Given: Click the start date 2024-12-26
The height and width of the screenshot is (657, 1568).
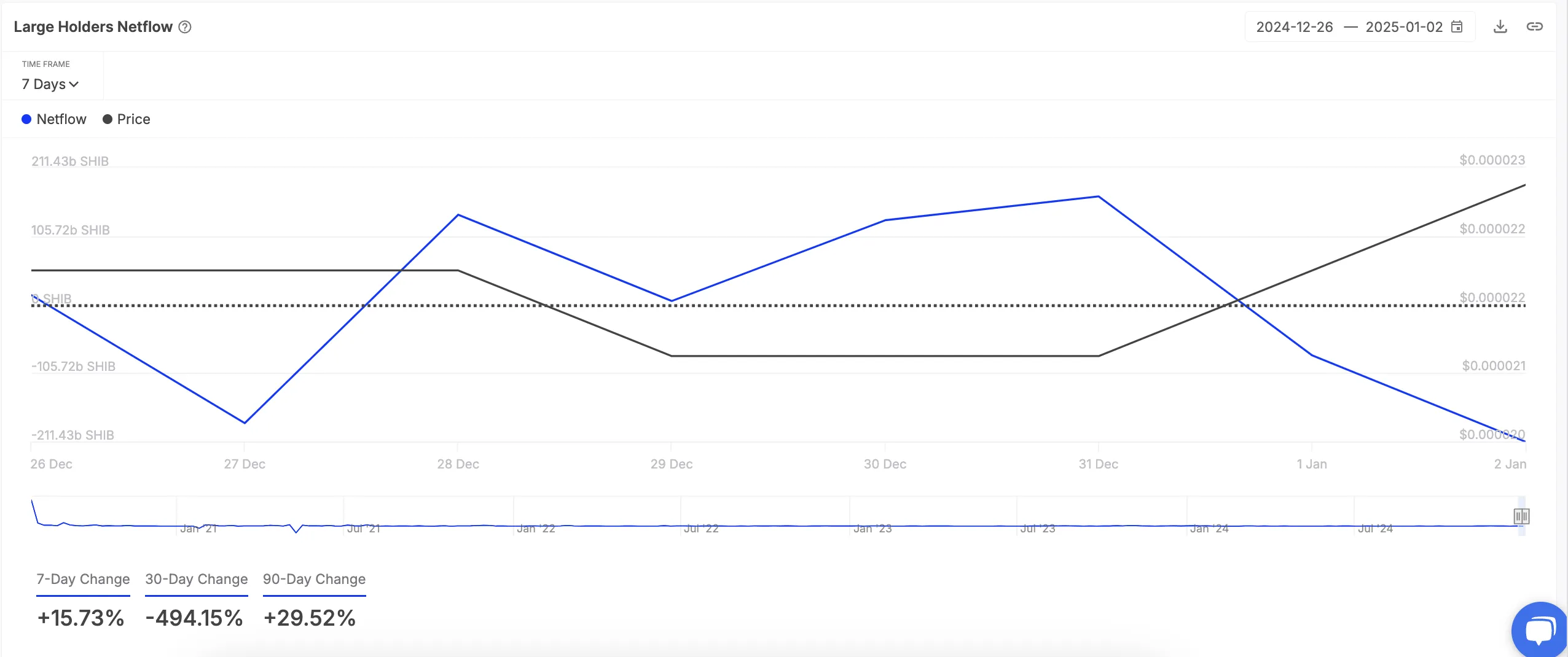Looking at the screenshot, I should tap(1294, 27).
